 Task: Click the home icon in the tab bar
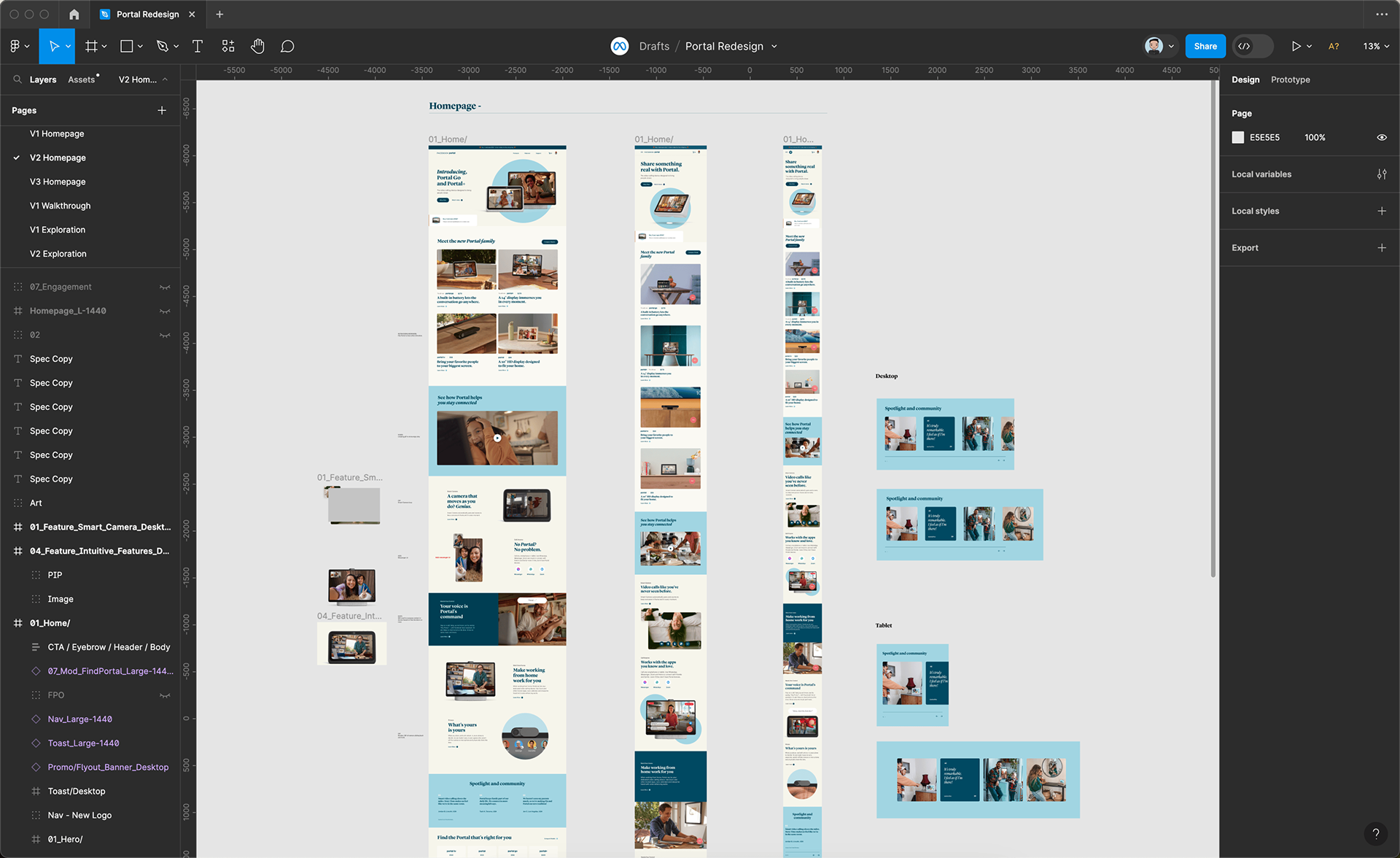click(x=74, y=14)
